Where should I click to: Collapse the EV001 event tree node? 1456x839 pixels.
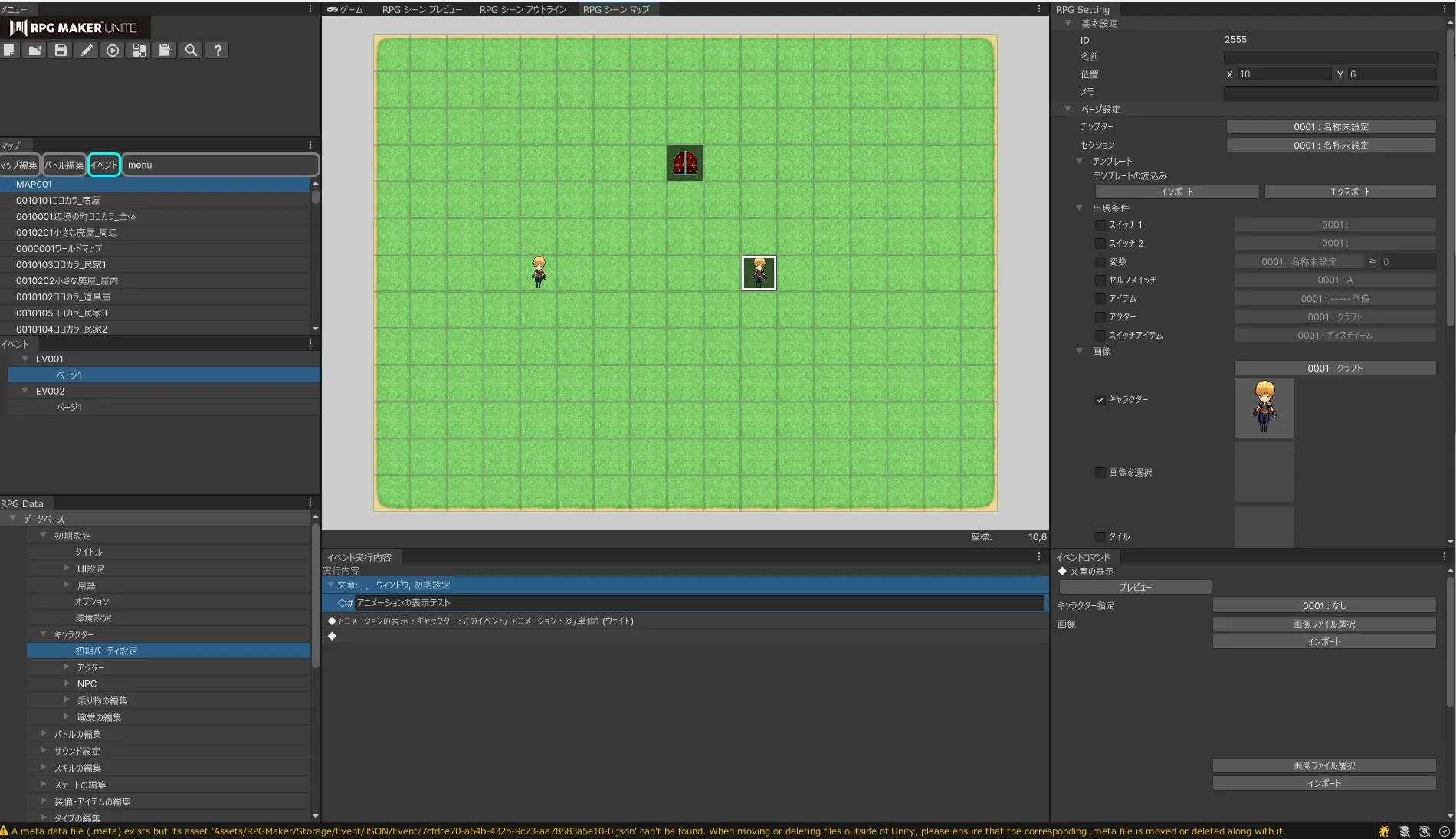tap(25, 359)
